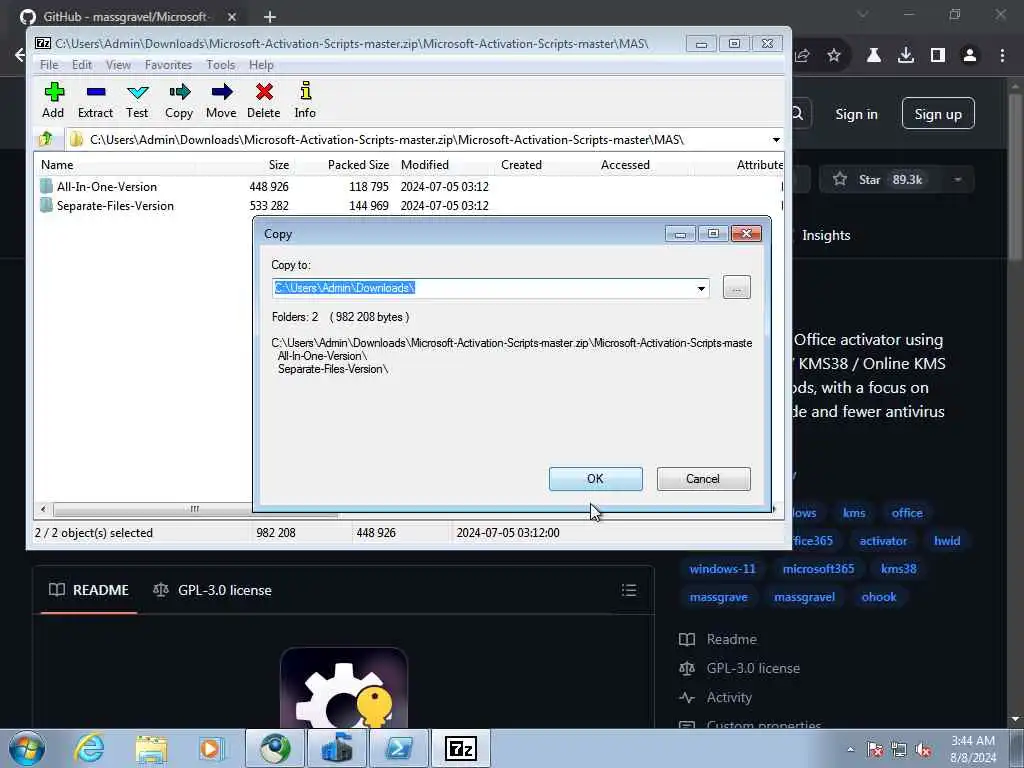This screenshot has width=1024, height=768.
Task: Click the Extract toolbar icon
Action: (x=95, y=100)
